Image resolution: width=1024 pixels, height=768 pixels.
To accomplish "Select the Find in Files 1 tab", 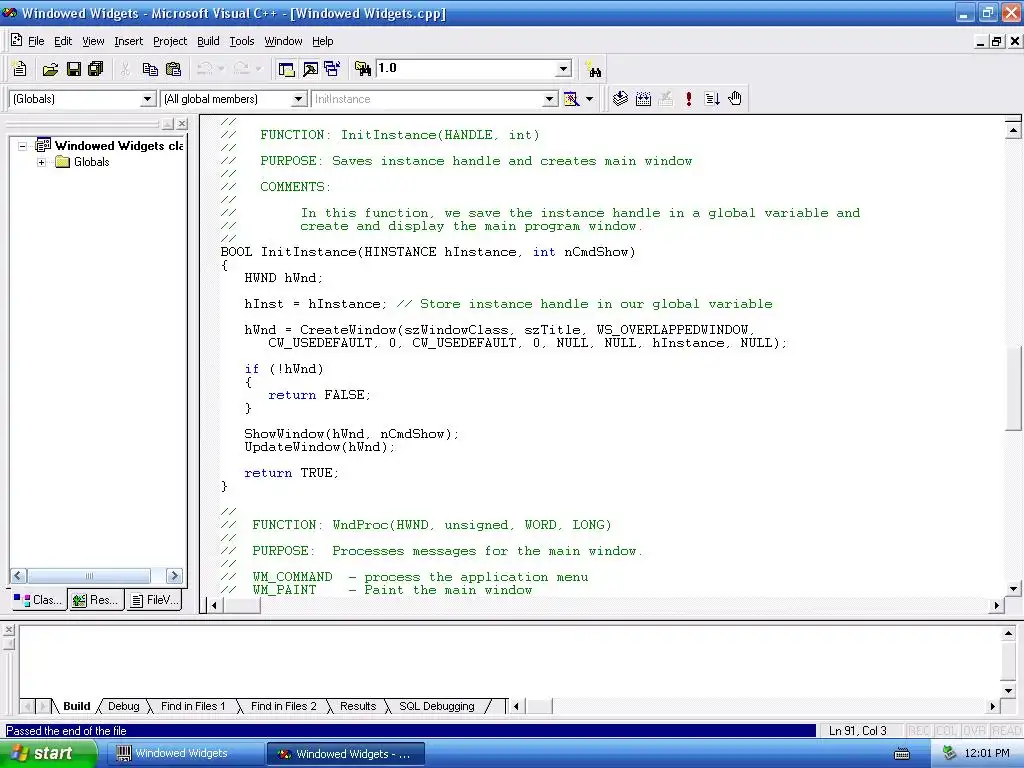I will (193, 706).
